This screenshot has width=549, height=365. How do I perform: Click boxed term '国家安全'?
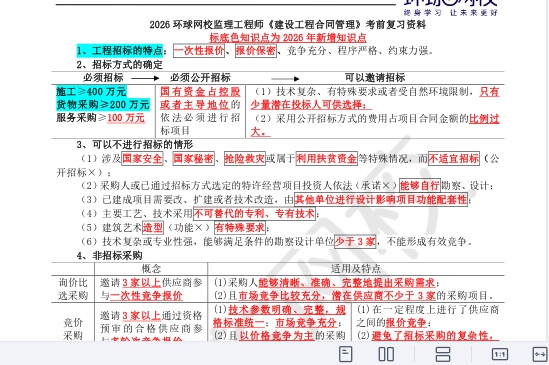[x=142, y=159]
